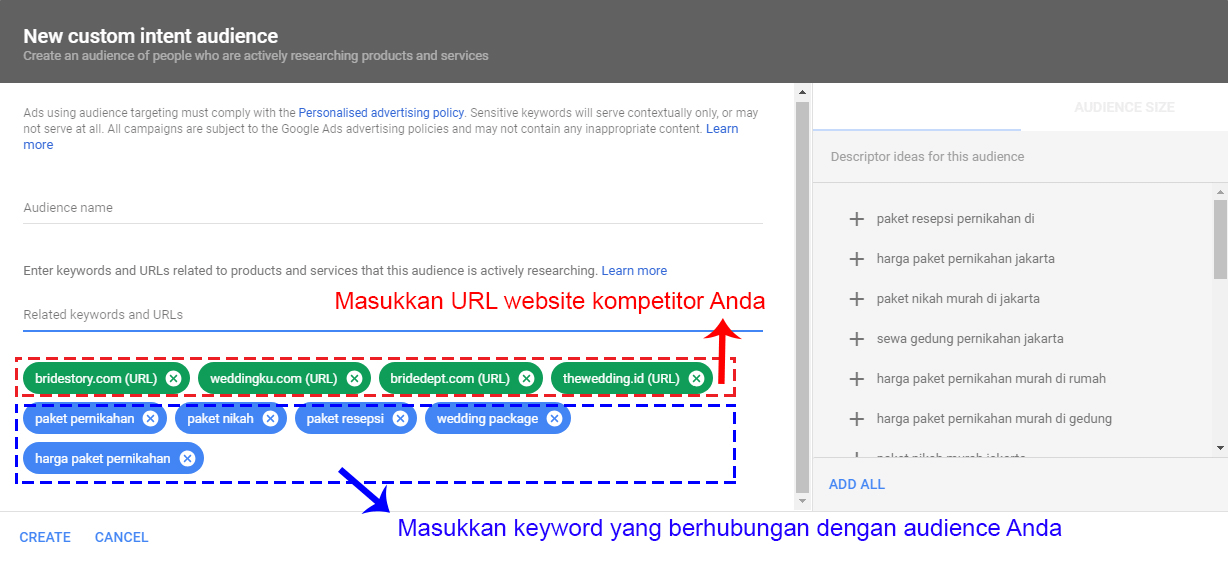Click the ADD ALL button
Image resolution: width=1228 pixels, height=562 pixels.
tap(857, 484)
